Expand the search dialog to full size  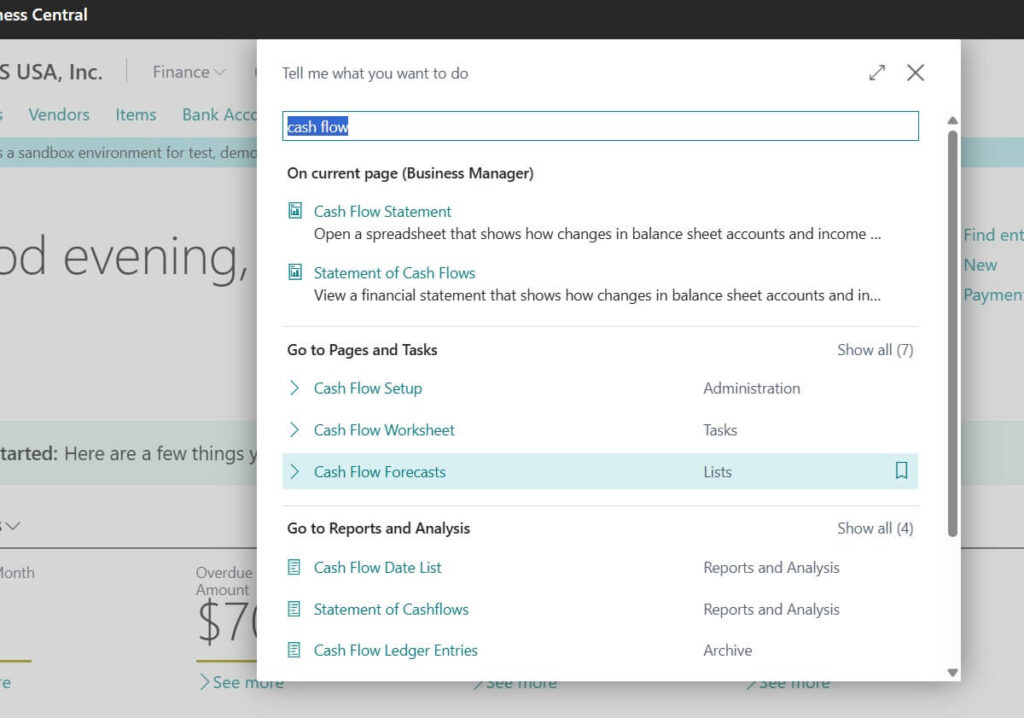pyautogui.click(x=877, y=73)
